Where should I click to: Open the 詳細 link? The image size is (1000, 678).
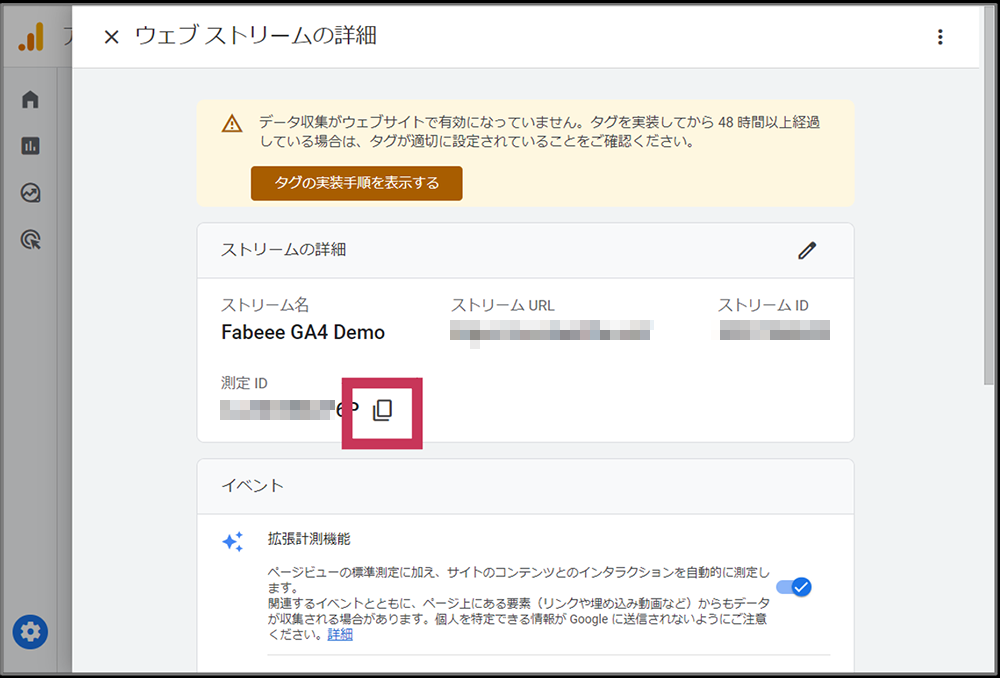[340, 635]
